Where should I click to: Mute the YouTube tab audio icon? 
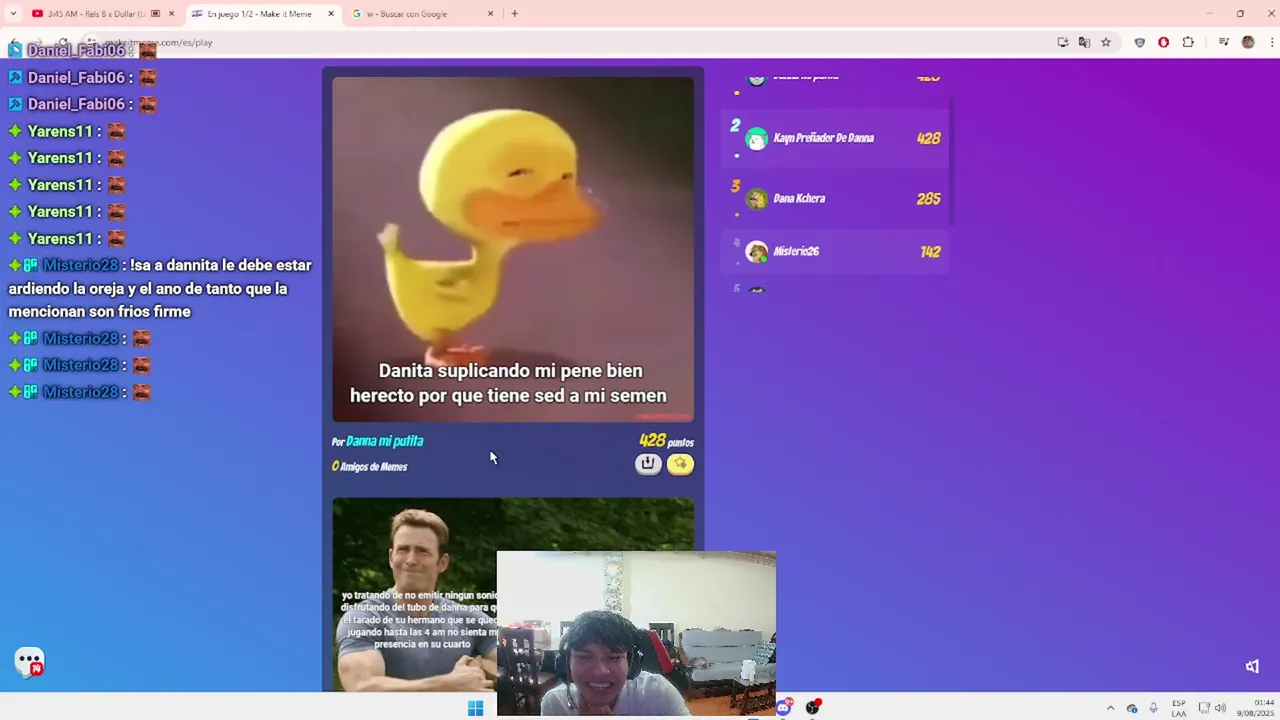click(155, 14)
